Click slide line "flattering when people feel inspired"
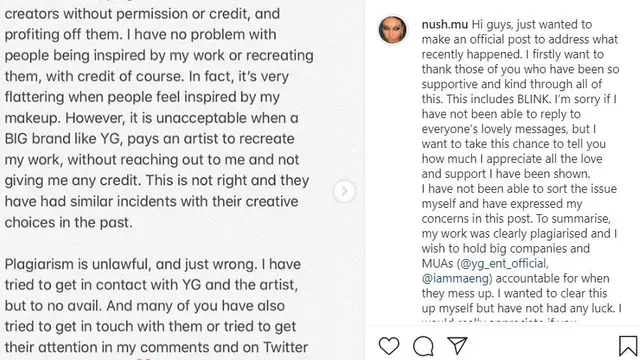640x360 pixels. (x=142, y=97)
